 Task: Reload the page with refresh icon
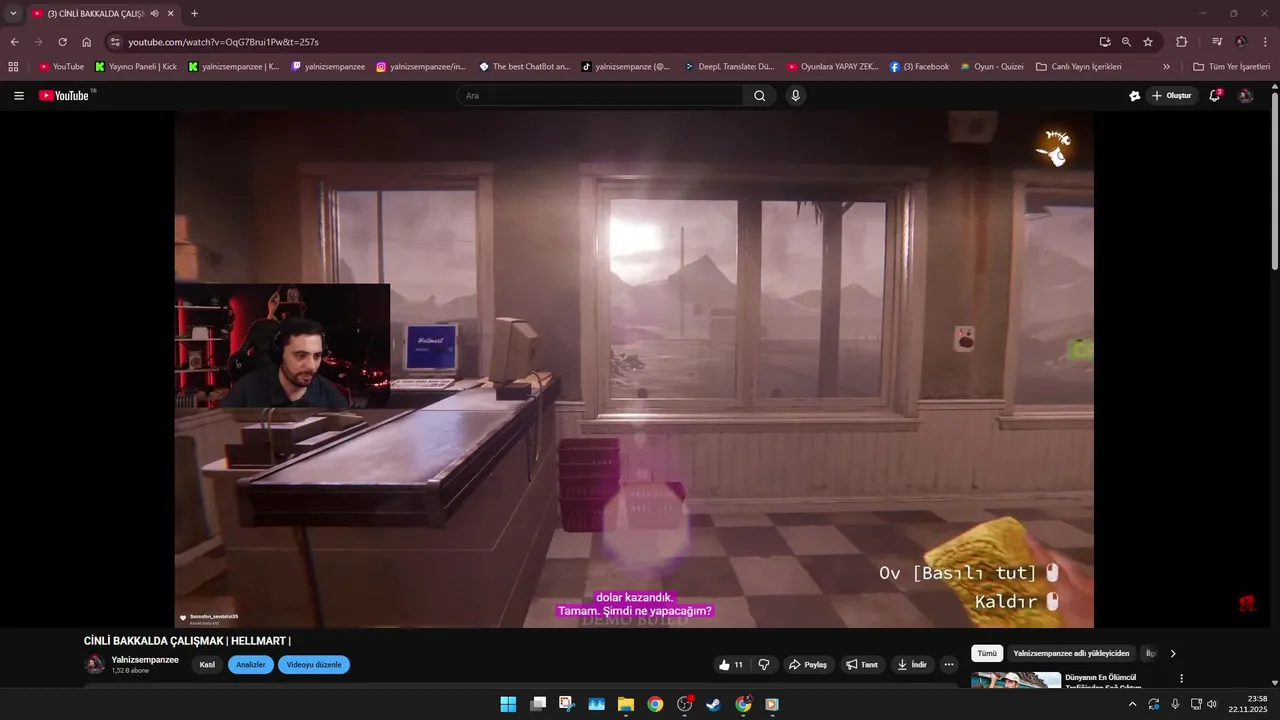[x=62, y=42]
